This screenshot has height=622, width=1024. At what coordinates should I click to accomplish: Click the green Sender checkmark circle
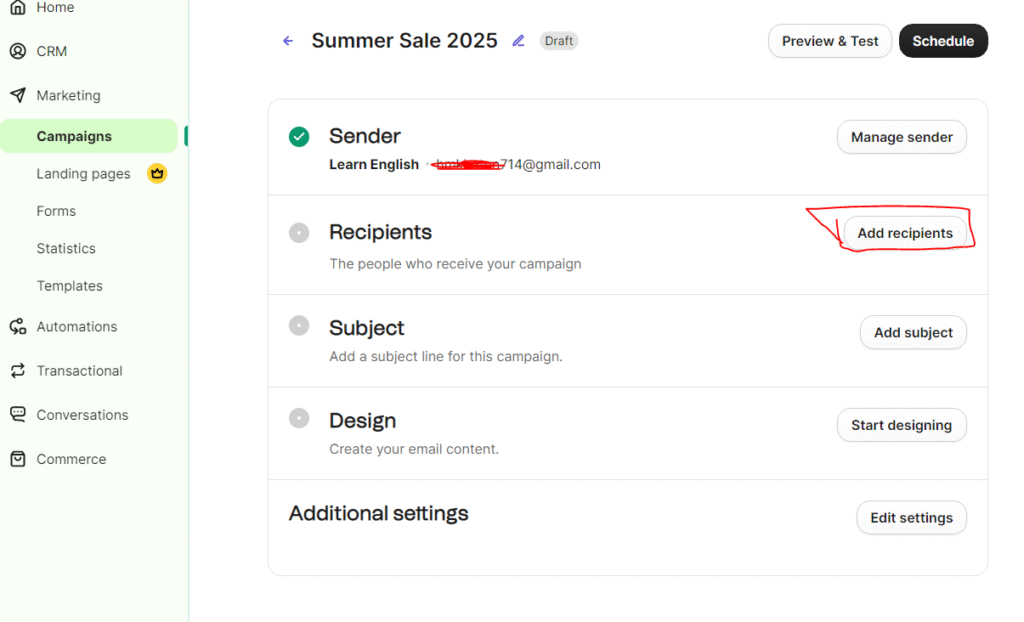[299, 137]
